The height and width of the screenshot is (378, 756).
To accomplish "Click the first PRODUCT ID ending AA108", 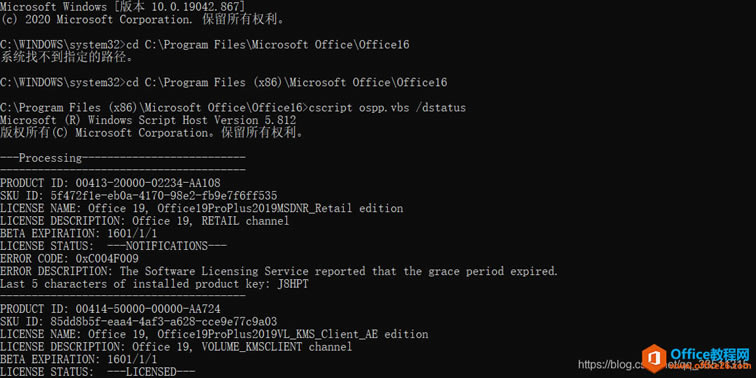I will 110,183.
